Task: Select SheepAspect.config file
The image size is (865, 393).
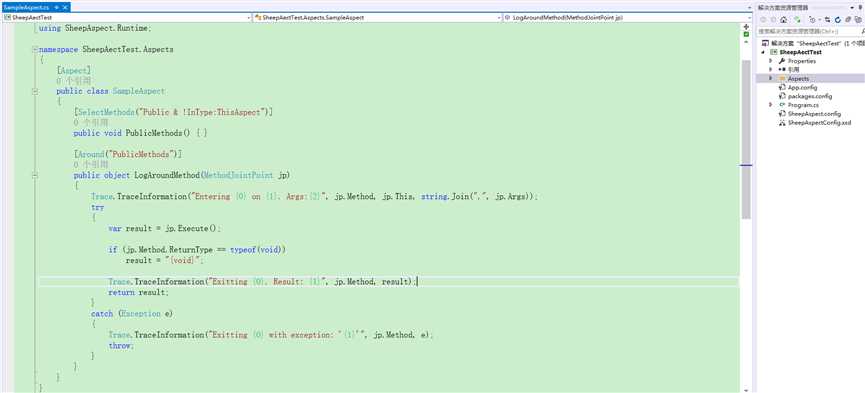Action: [807, 114]
